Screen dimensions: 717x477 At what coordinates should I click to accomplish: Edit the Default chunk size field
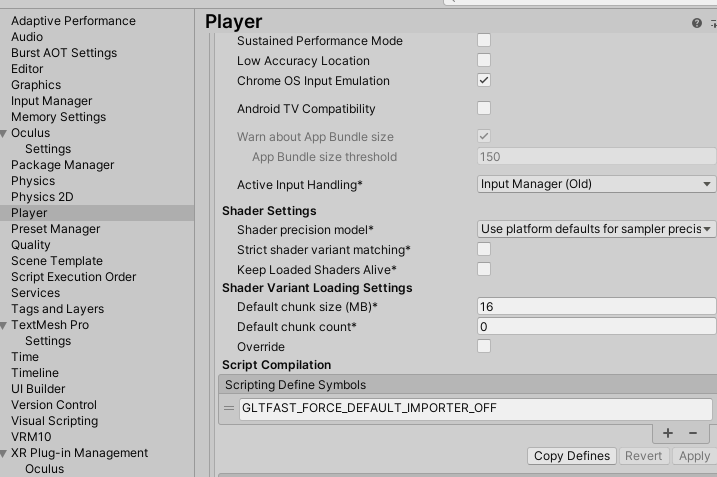tap(596, 306)
